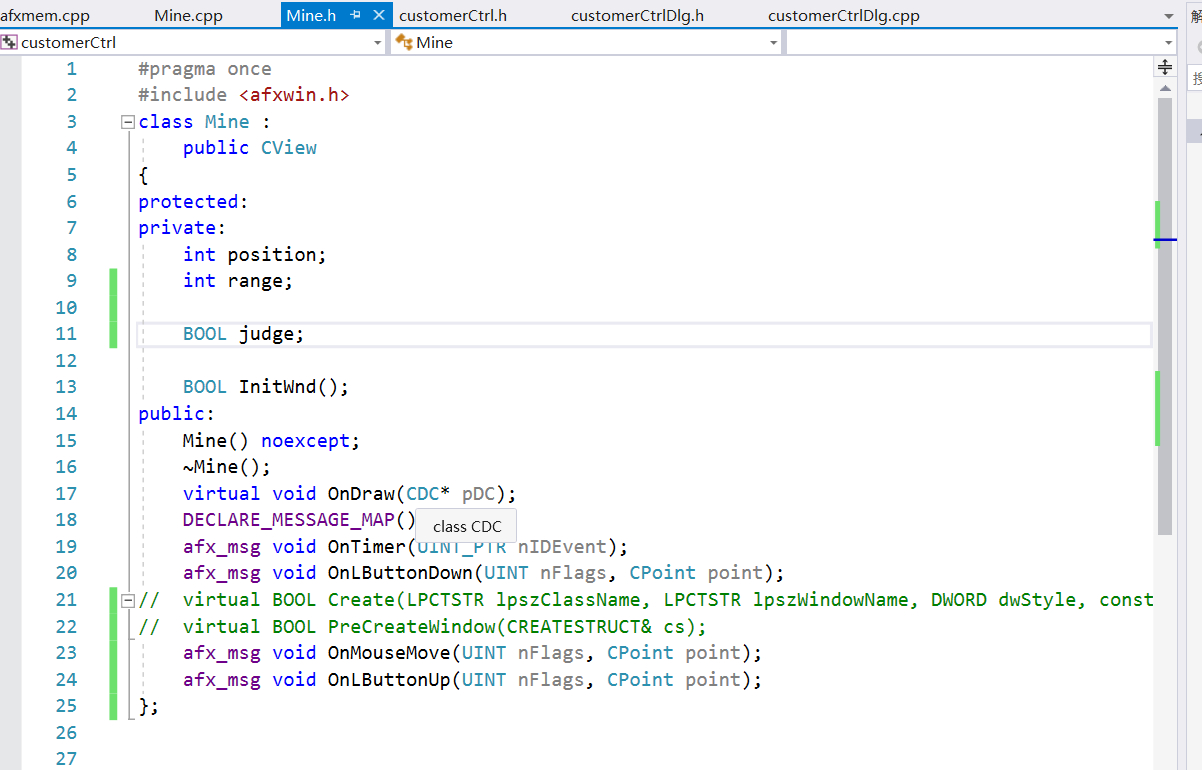
Task: Open the document tab overflow list
Action: pos(1169,16)
